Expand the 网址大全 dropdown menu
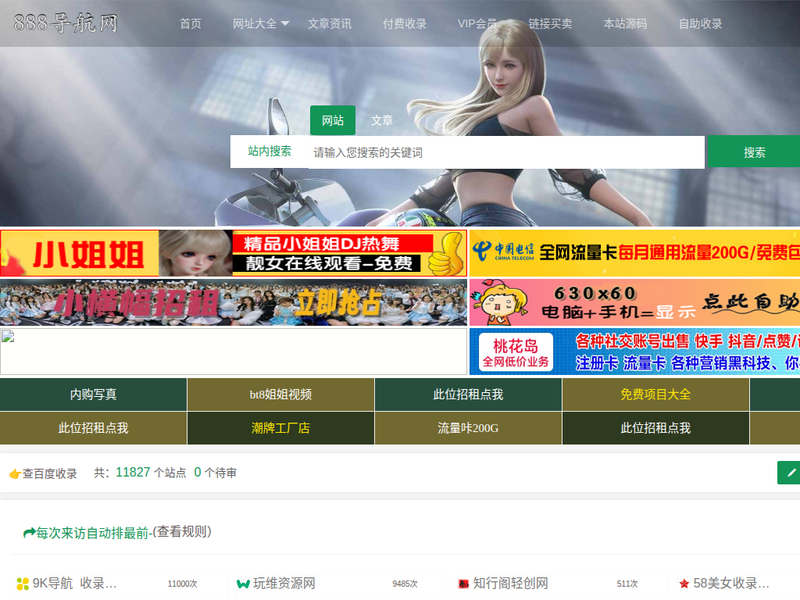Viewport: 800px width, 600px height. [x=261, y=23]
